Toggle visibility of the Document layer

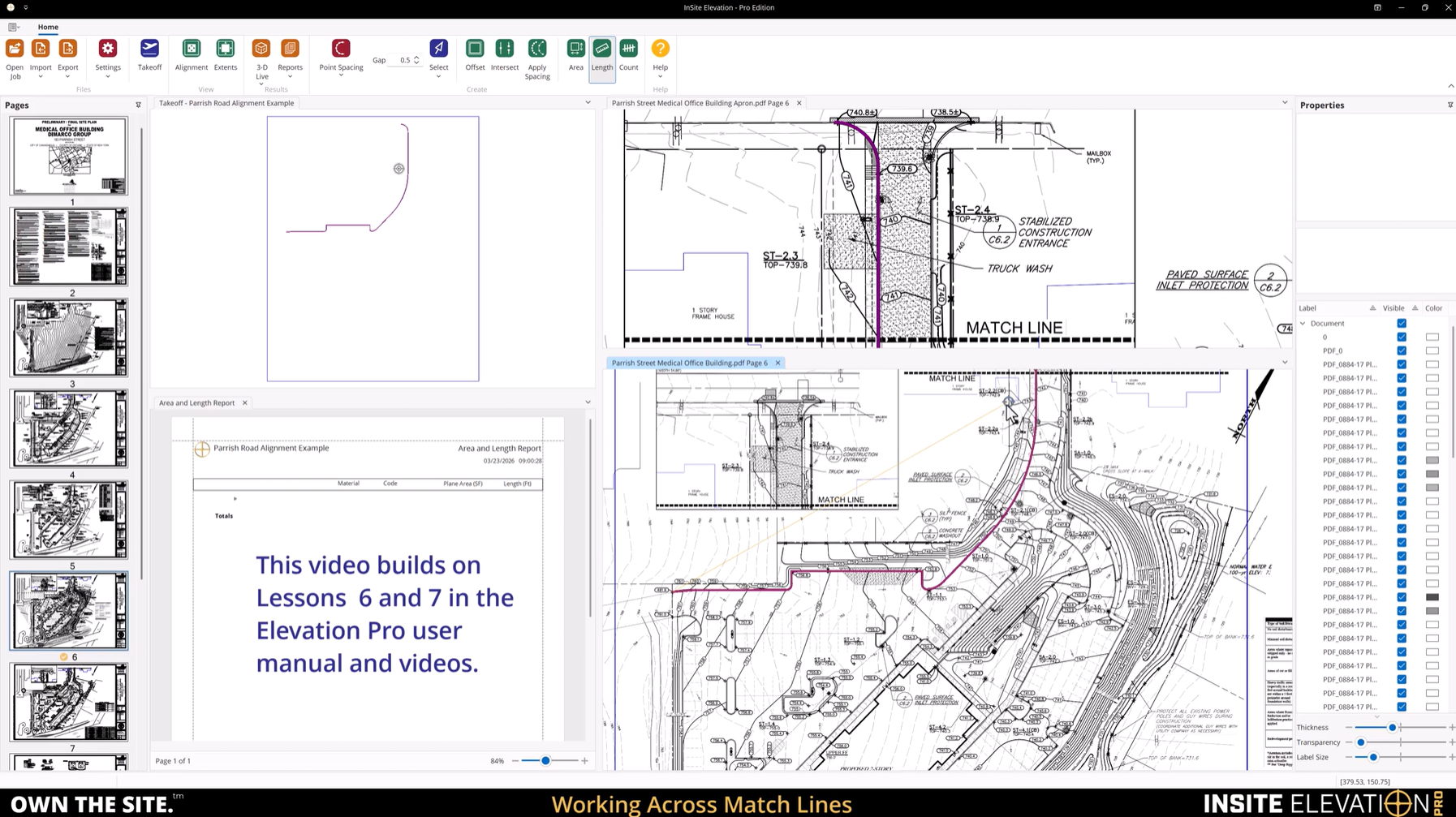1402,323
